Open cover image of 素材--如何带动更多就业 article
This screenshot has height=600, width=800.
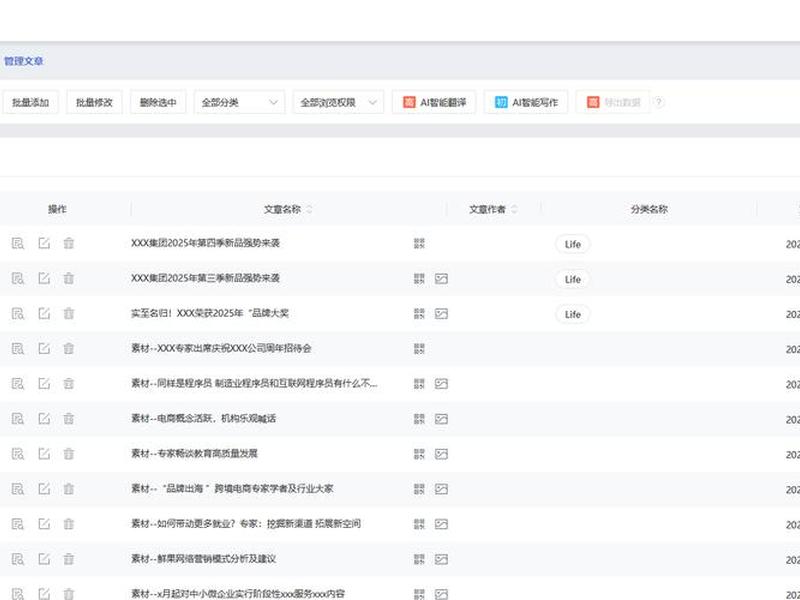[x=441, y=524]
